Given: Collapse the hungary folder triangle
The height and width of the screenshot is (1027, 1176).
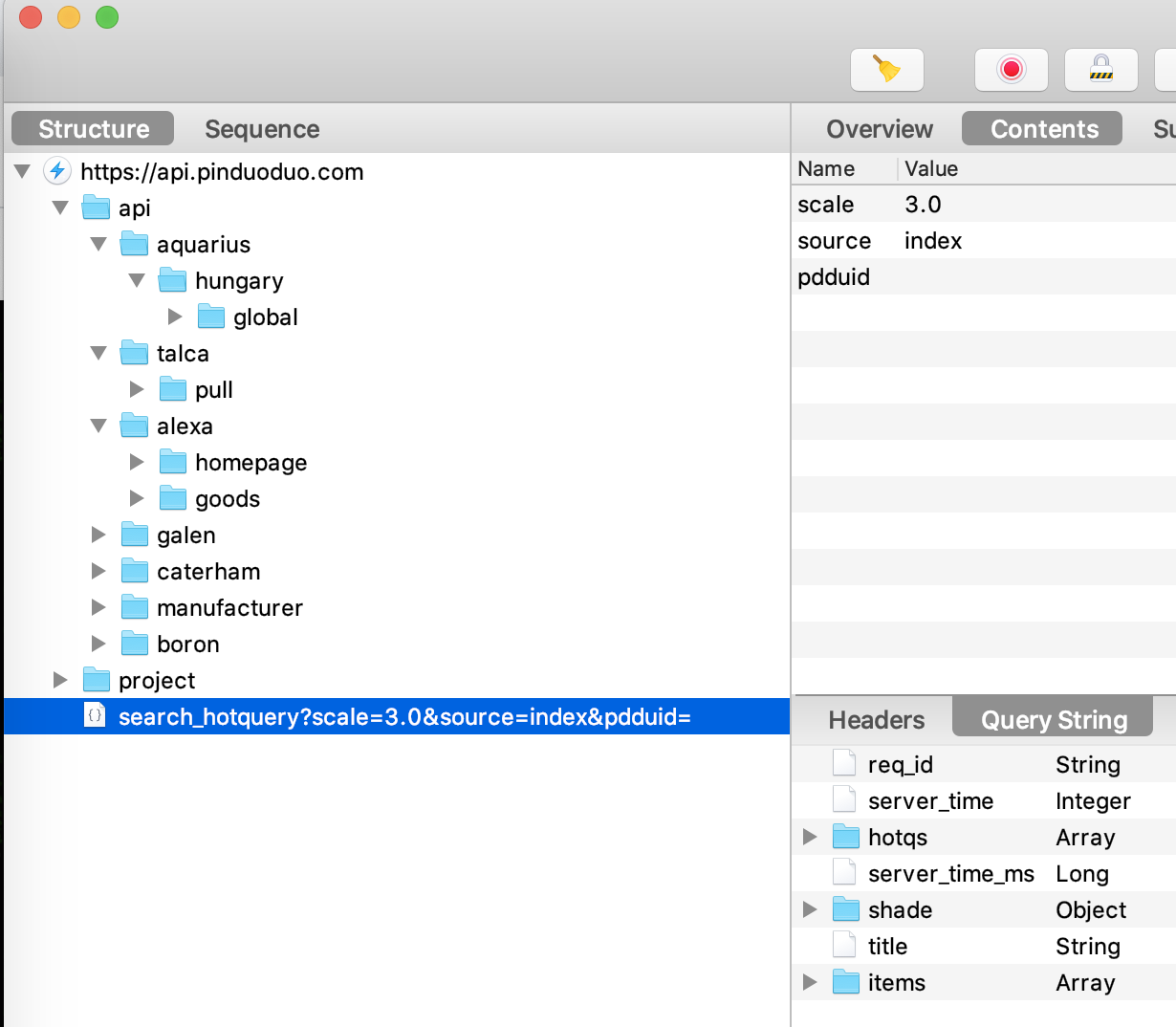Looking at the screenshot, I should tap(137, 280).
